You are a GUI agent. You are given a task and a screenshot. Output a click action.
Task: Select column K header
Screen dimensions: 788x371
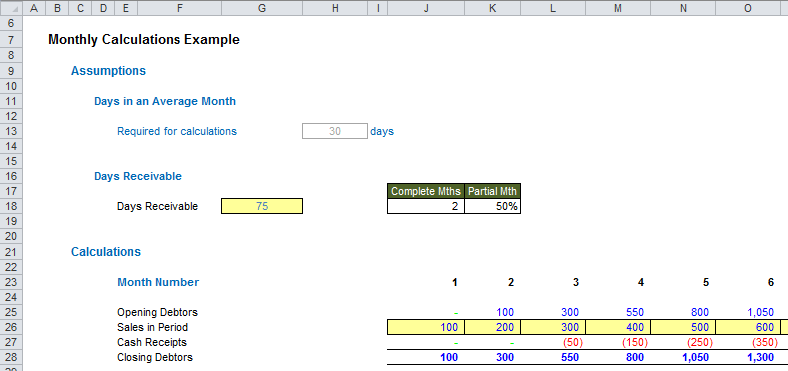pos(492,8)
